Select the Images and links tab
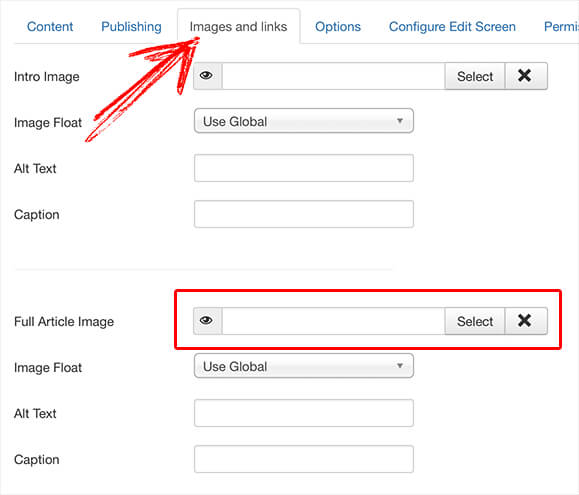Image resolution: width=579 pixels, height=495 pixels. coord(239,27)
